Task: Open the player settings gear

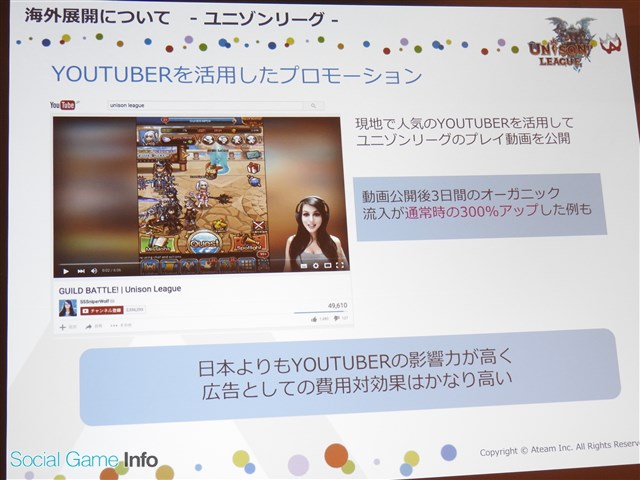Action: tap(316, 266)
